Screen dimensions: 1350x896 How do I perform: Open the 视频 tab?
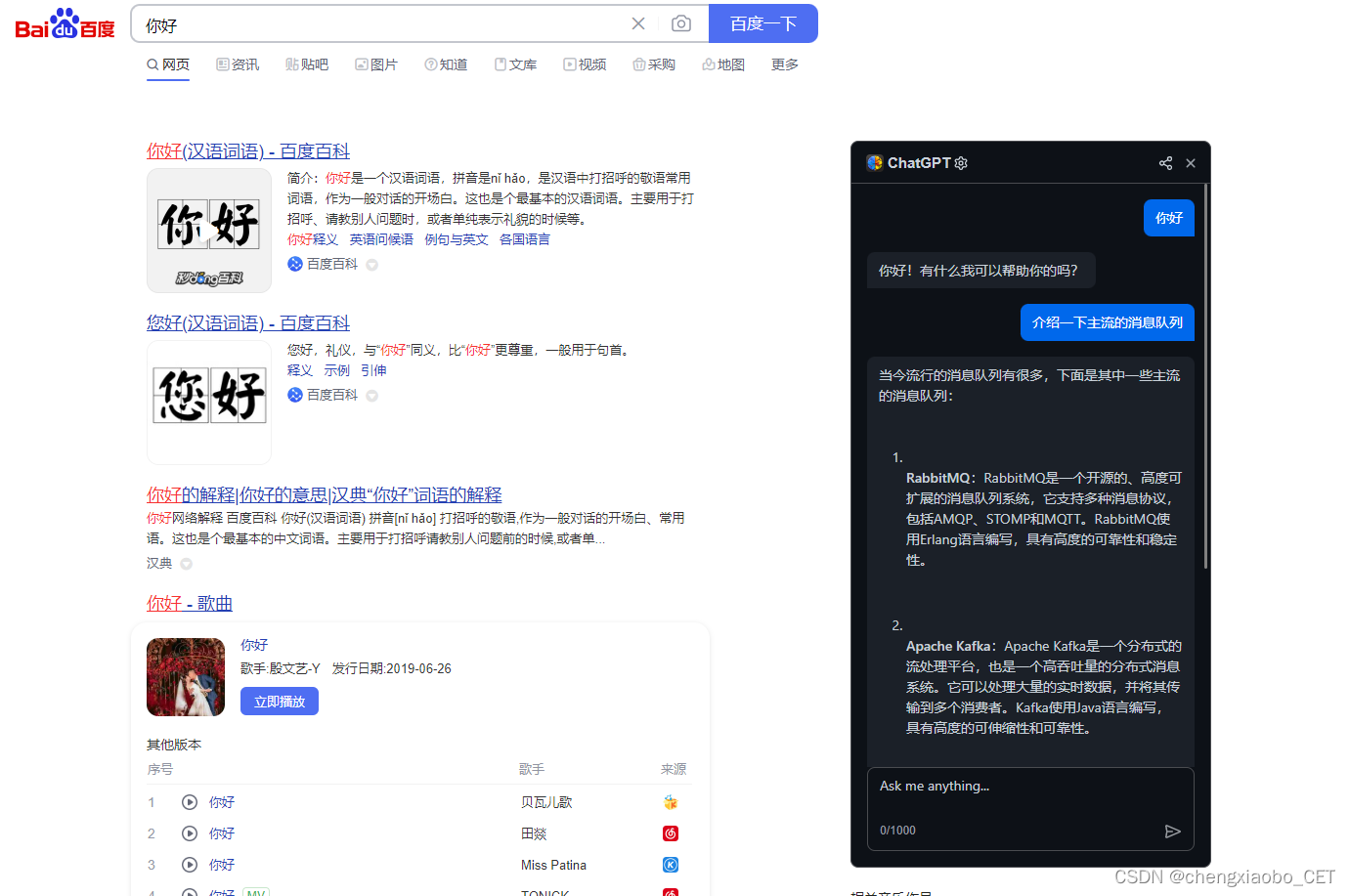pos(585,64)
